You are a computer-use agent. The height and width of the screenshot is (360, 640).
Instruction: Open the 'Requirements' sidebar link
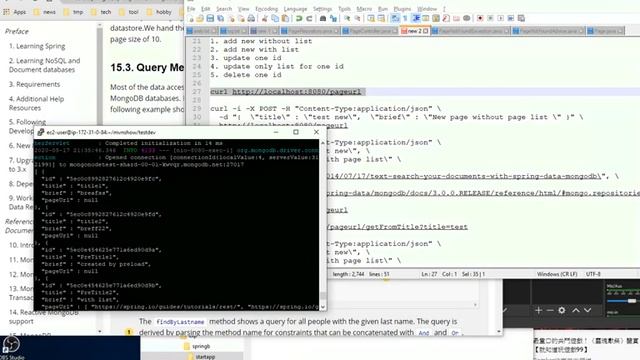(x=35, y=84)
